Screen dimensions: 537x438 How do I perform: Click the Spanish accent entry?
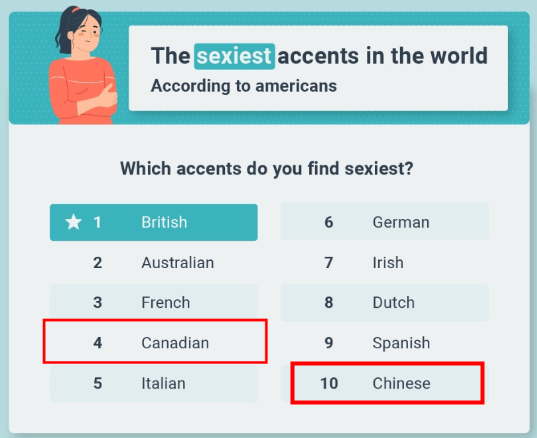pos(385,343)
